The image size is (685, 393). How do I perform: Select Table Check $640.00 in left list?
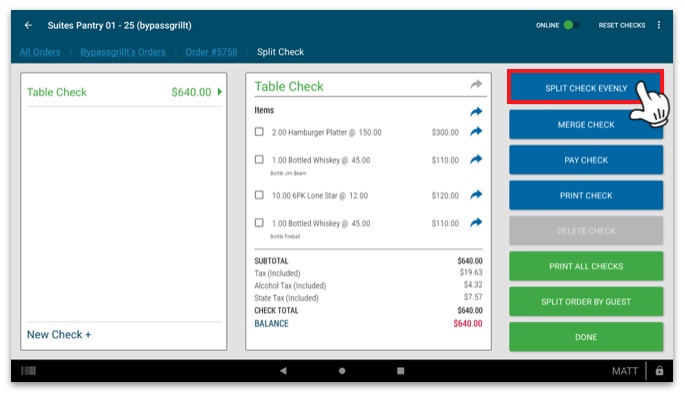coord(125,92)
